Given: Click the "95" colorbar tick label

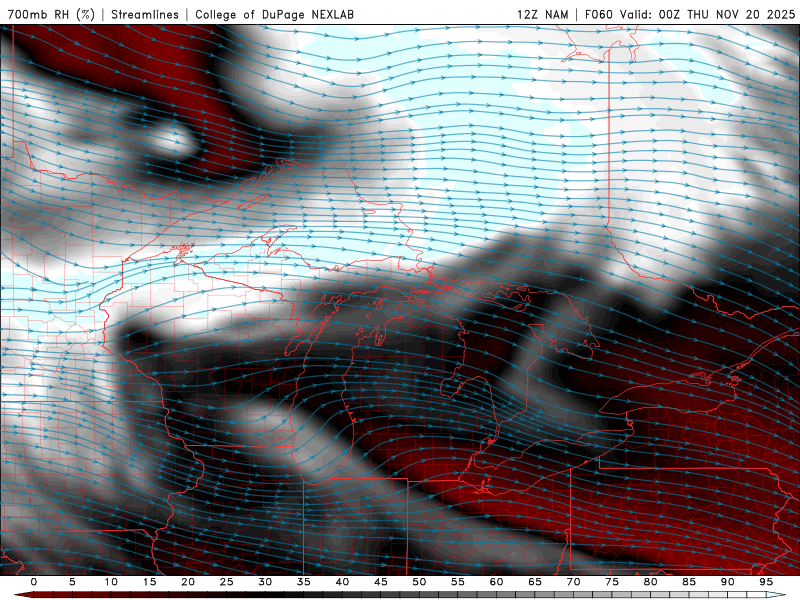Looking at the screenshot, I should tap(766, 582).
